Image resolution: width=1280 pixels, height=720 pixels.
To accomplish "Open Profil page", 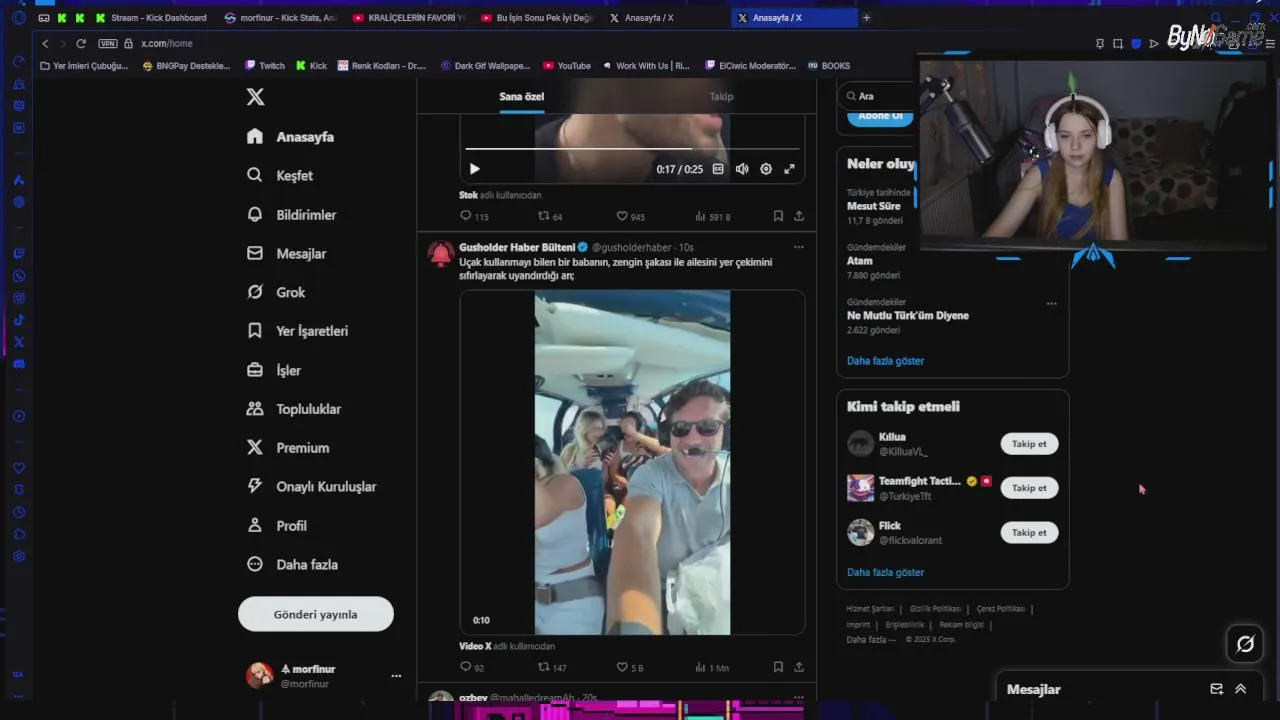I will click(x=277, y=526).
